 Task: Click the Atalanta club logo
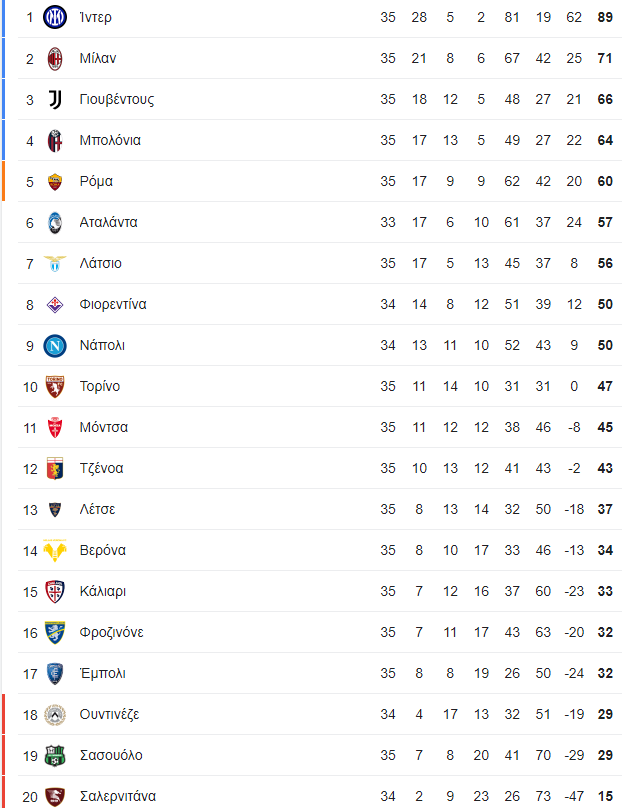(55, 223)
